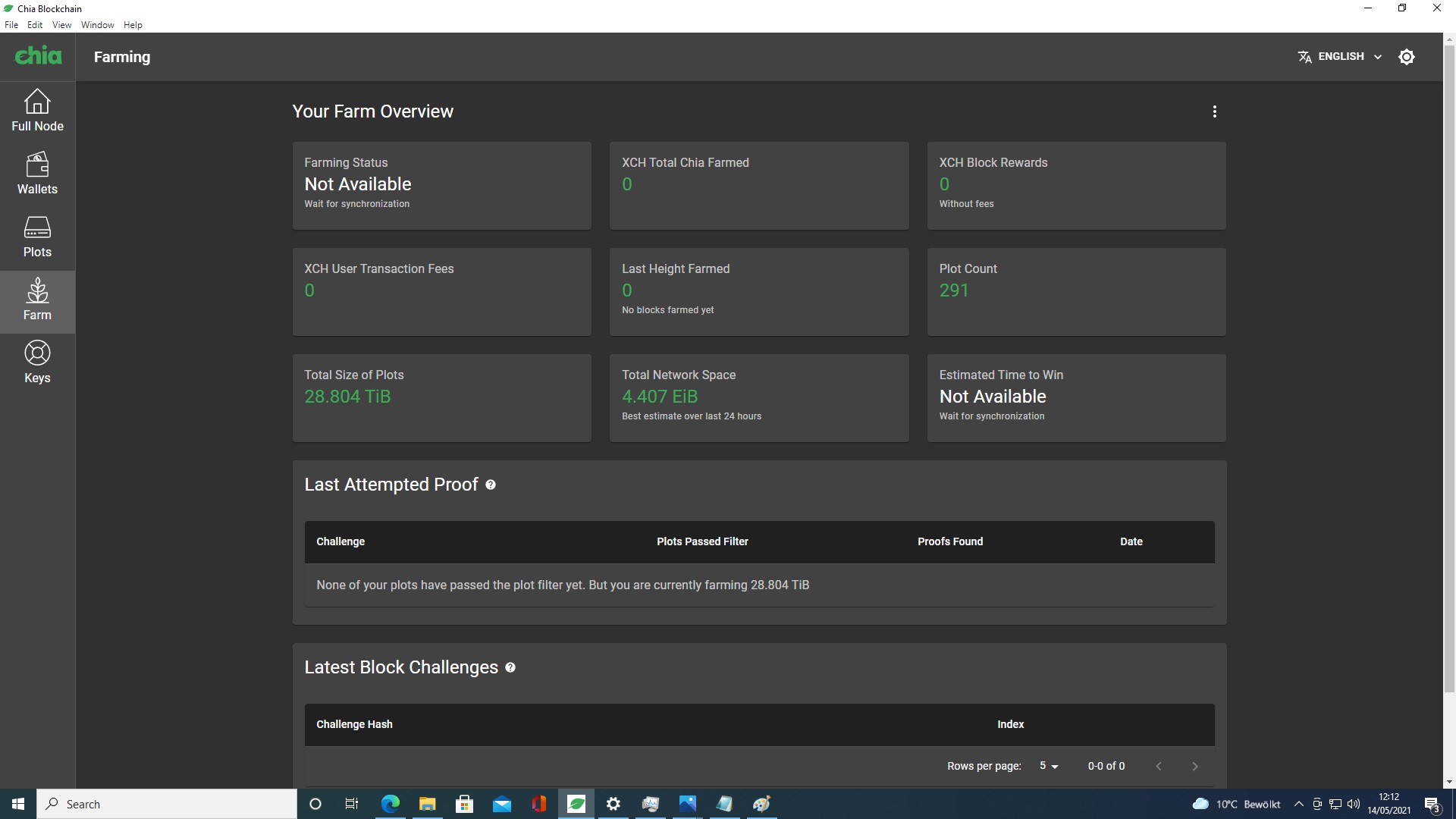The height and width of the screenshot is (819, 1456).
Task: Click Last Attempted Proof help icon
Action: click(x=491, y=485)
